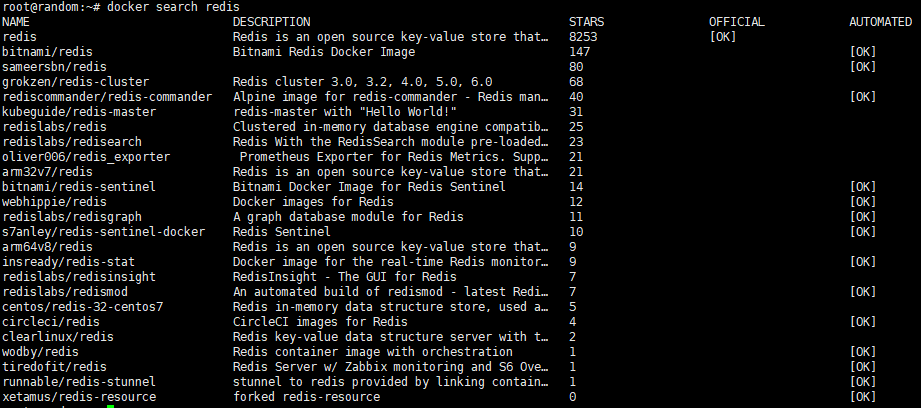The width and height of the screenshot is (921, 408).
Task: Click the rediscommander/redis-commander image name
Action: [x=107, y=97]
